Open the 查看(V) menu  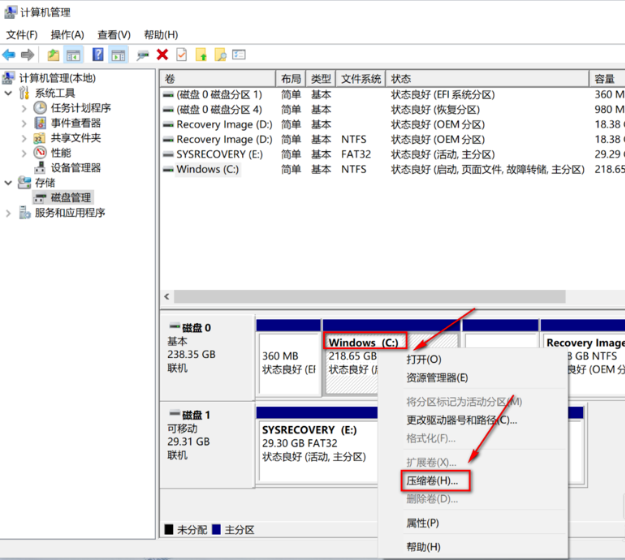tap(114, 35)
